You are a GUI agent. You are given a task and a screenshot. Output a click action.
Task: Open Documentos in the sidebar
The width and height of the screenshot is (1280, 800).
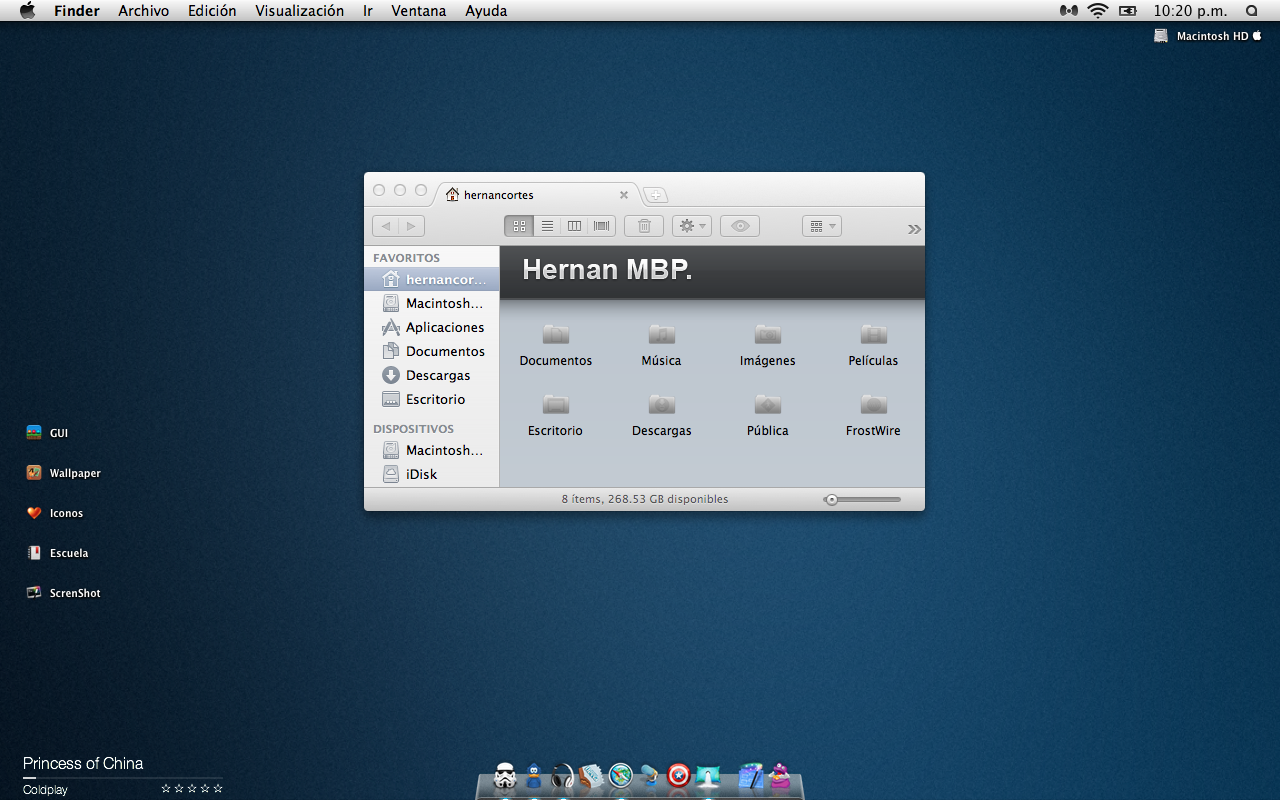[x=432, y=351]
